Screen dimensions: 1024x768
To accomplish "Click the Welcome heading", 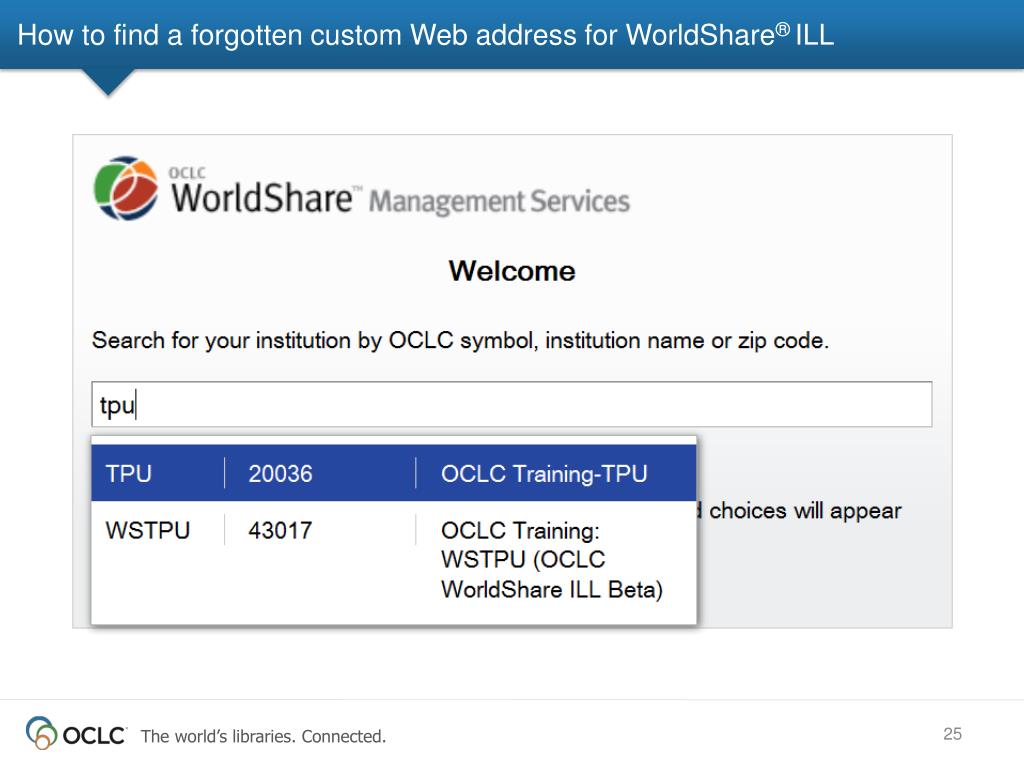I will coord(512,271).
